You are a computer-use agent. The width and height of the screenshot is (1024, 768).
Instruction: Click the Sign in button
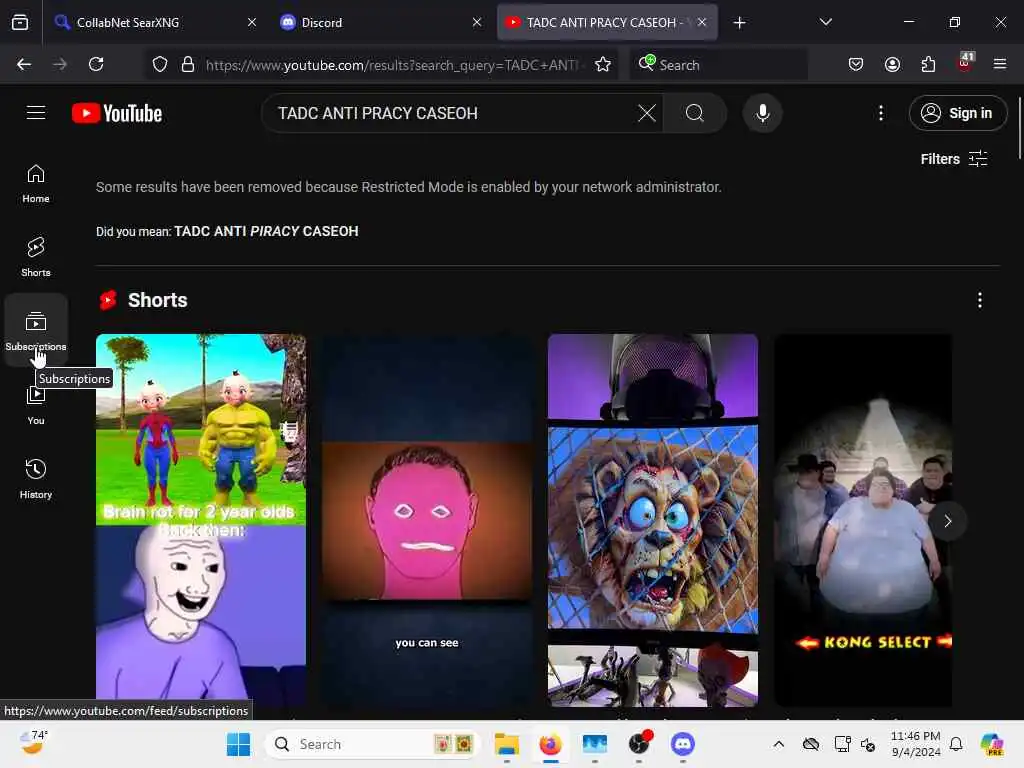pos(957,113)
